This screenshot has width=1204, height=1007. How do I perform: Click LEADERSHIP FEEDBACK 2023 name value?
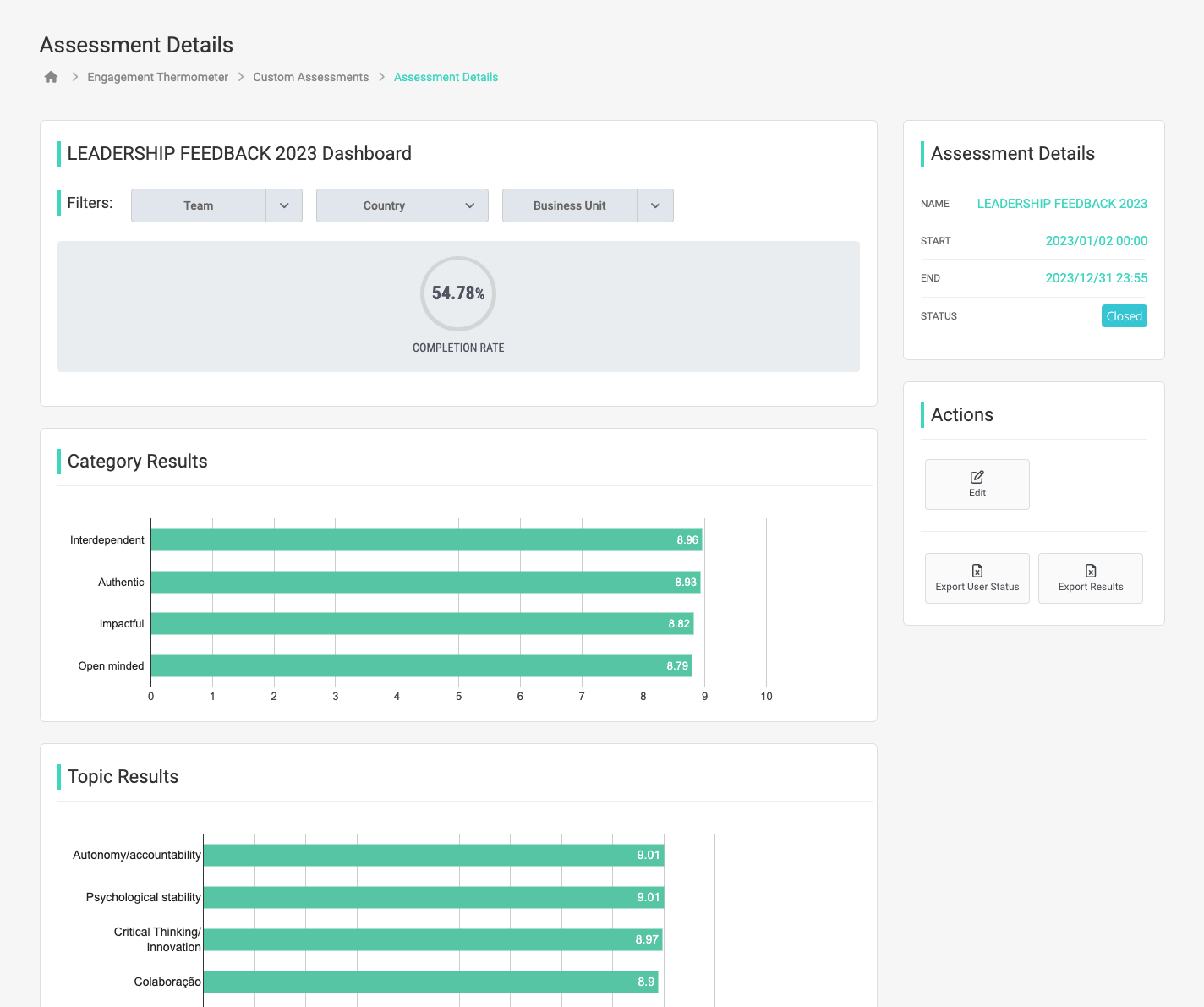tap(1062, 204)
